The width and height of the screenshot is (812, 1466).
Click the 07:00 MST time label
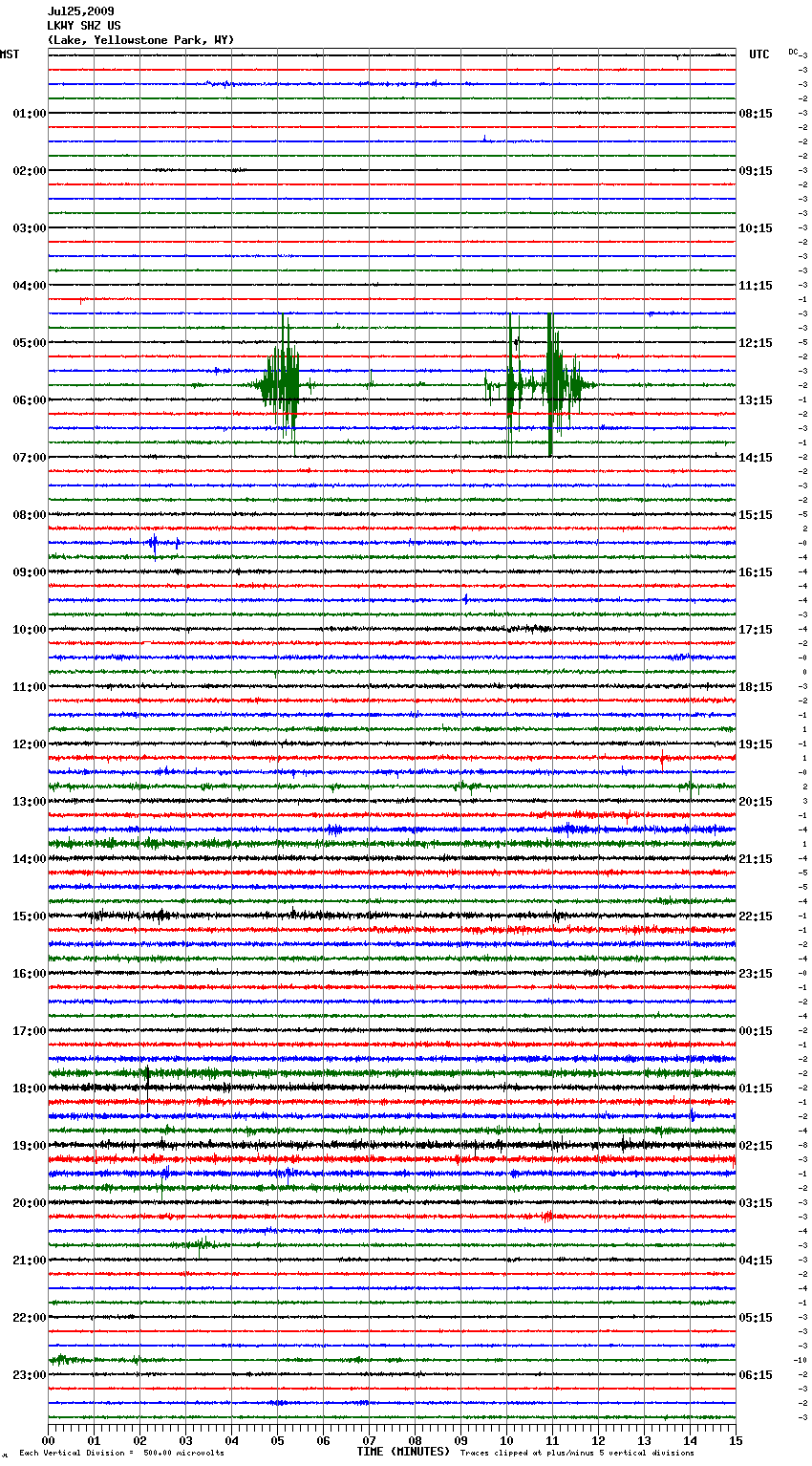point(29,458)
